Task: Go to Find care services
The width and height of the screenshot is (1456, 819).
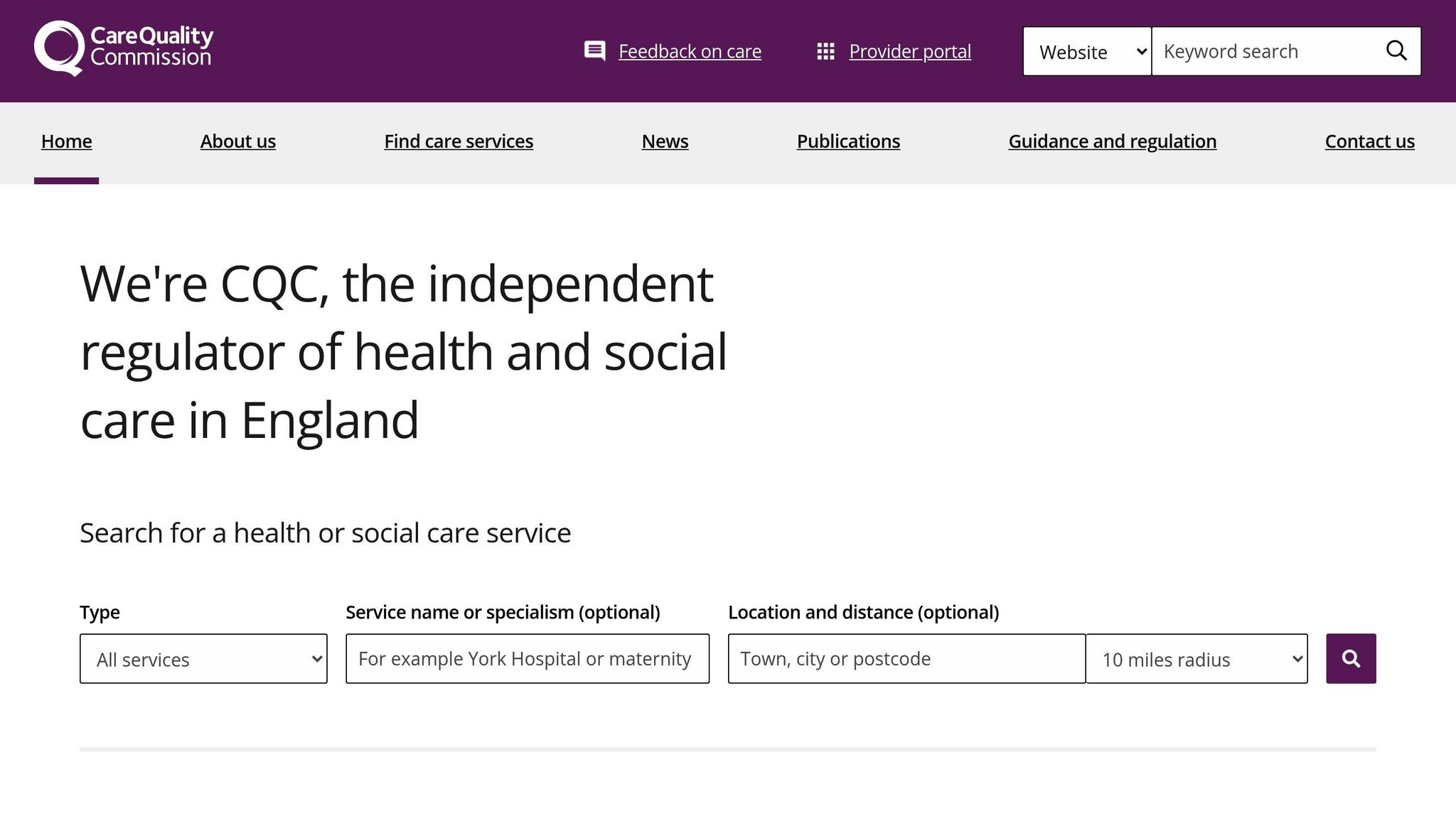Action: (459, 141)
